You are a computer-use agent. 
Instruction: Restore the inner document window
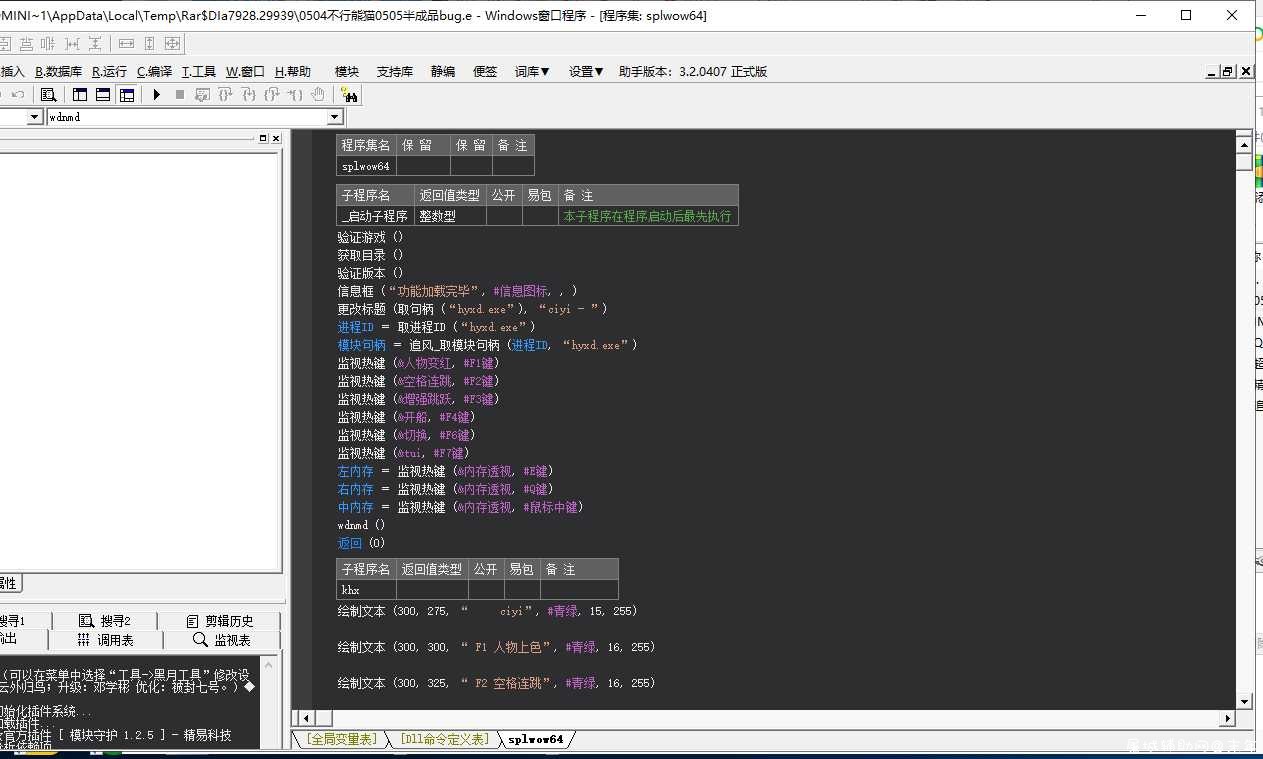tap(1228, 71)
